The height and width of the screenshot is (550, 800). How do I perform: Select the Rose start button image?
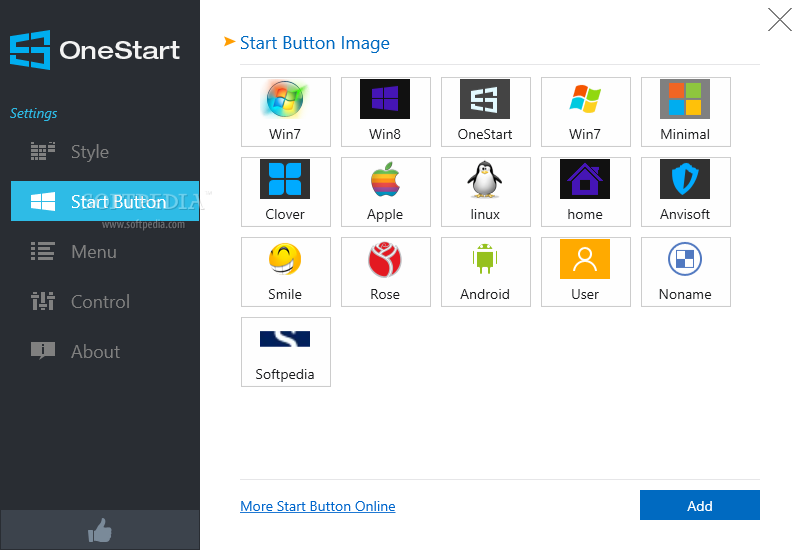tap(386, 272)
